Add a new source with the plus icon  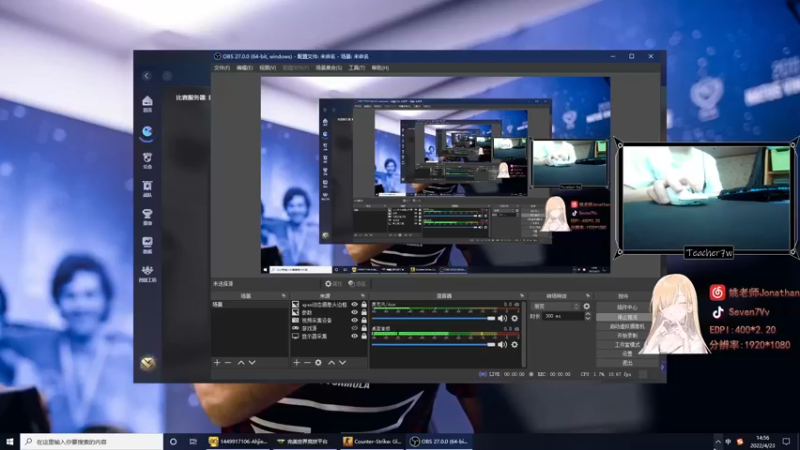click(296, 362)
